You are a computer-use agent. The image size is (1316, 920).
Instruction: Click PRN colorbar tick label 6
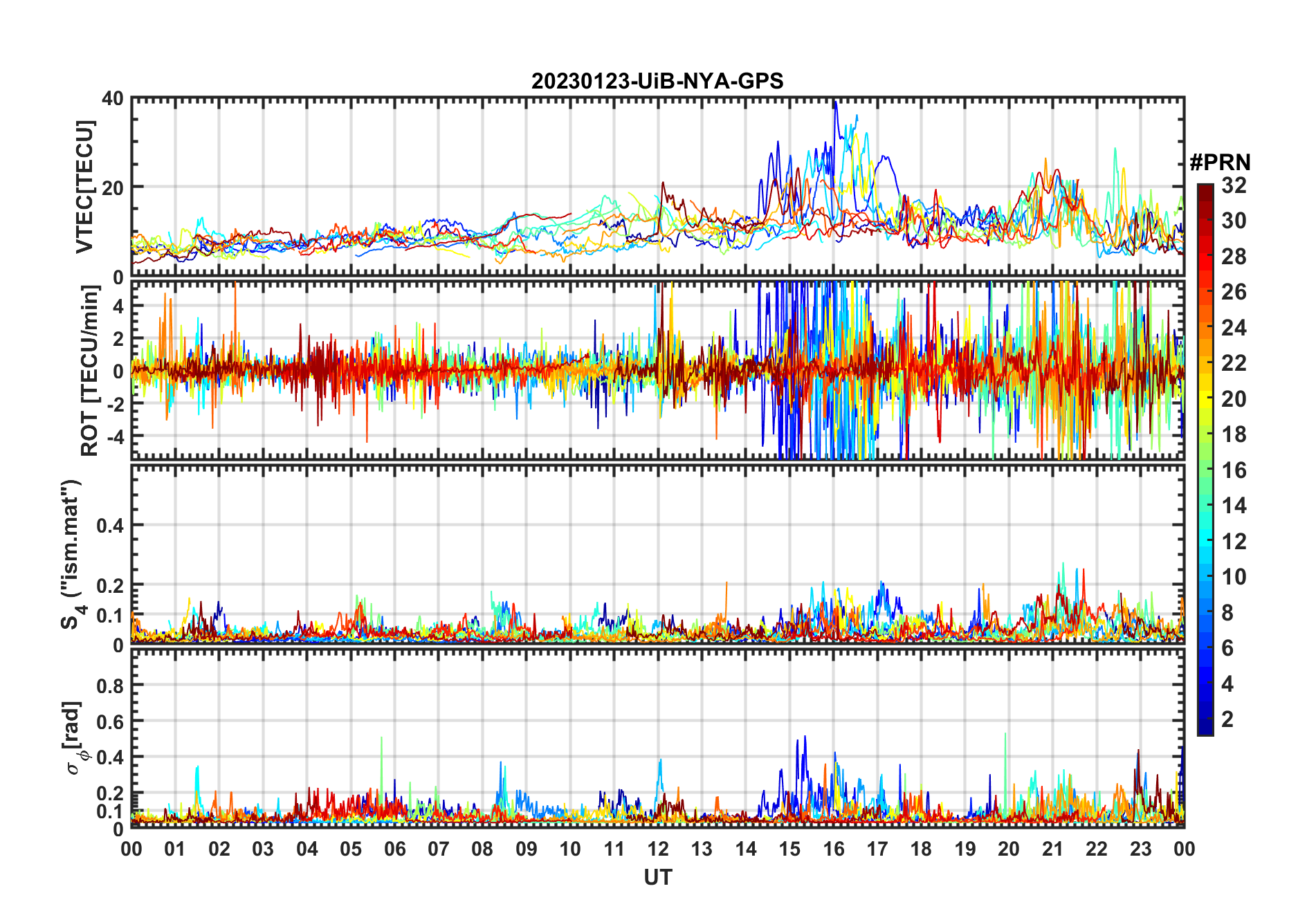coord(1227,648)
